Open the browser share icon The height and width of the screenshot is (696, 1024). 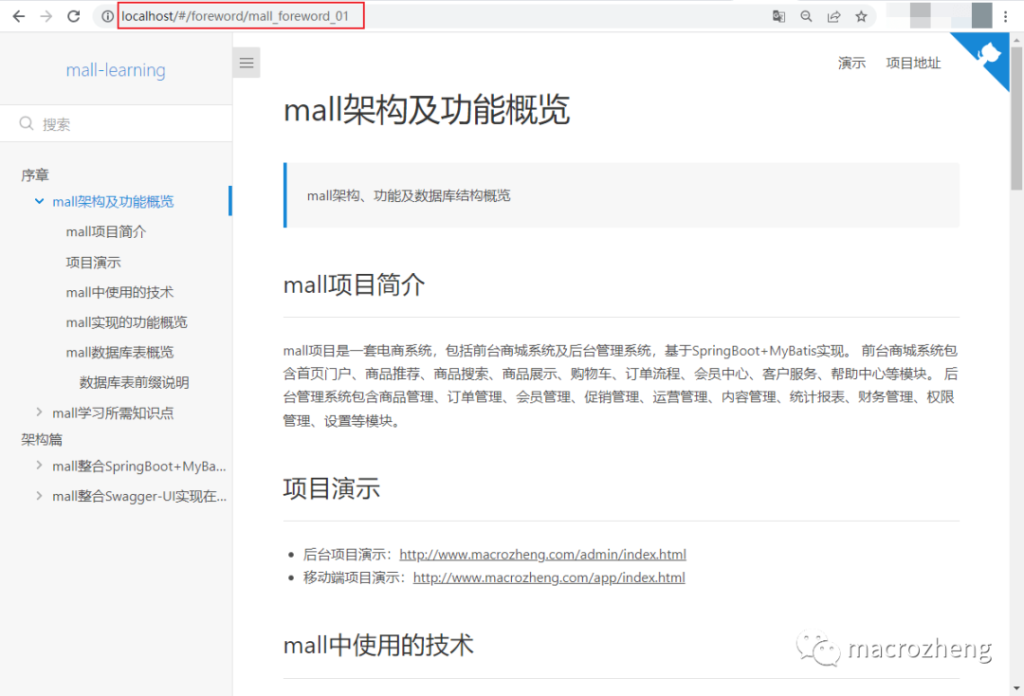[834, 16]
